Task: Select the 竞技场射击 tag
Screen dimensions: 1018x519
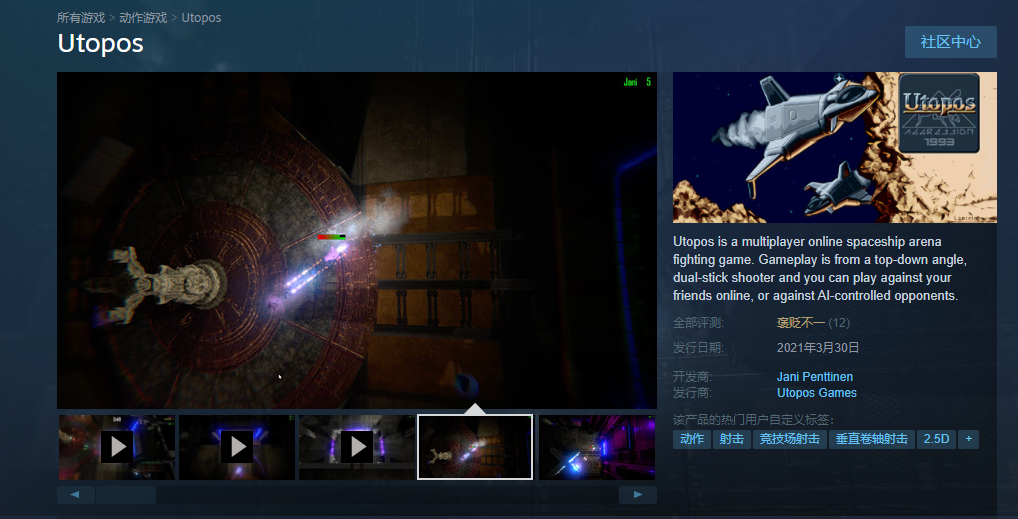Action: [x=789, y=439]
